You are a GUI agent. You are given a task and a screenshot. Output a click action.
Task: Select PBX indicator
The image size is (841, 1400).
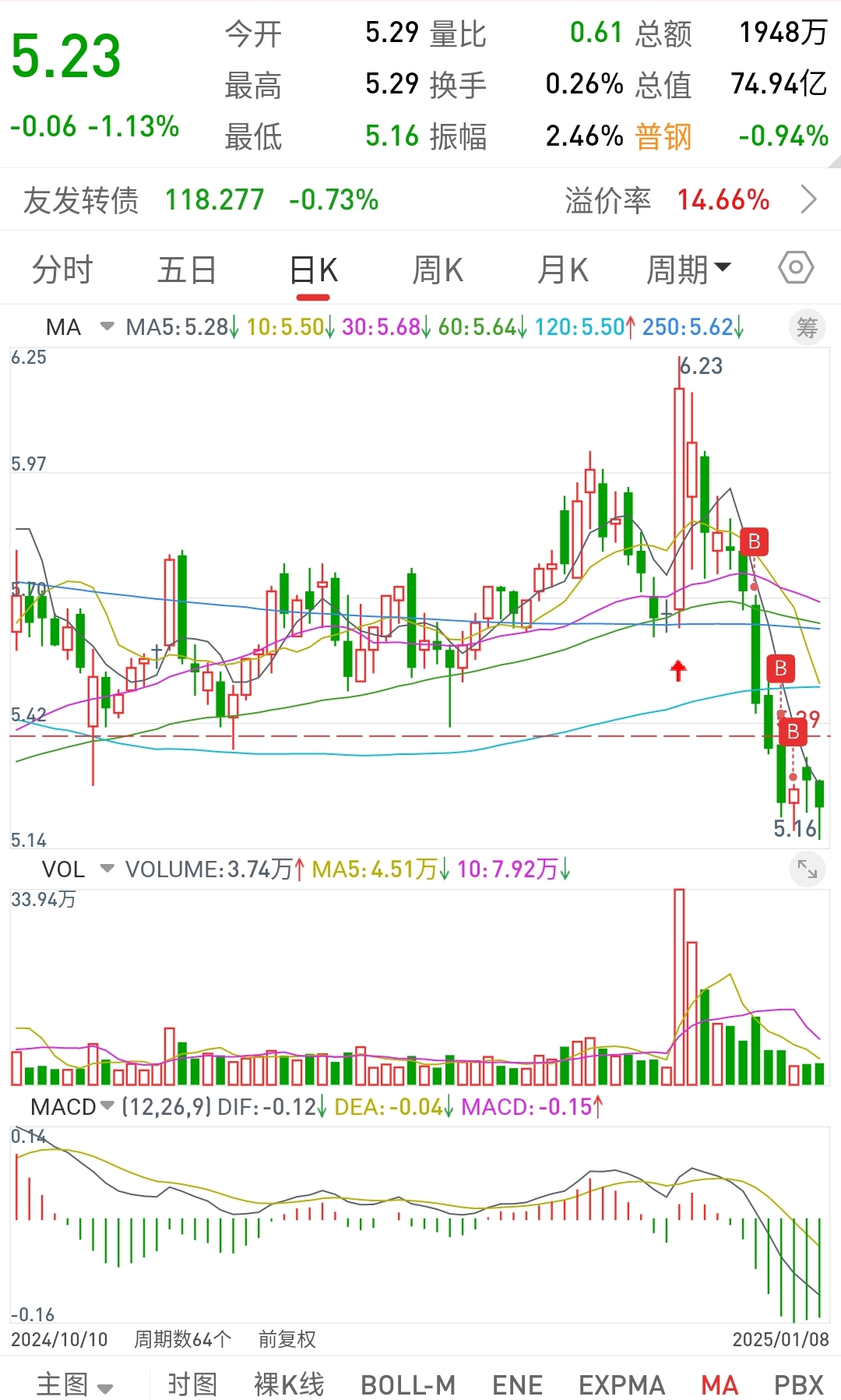click(799, 1384)
